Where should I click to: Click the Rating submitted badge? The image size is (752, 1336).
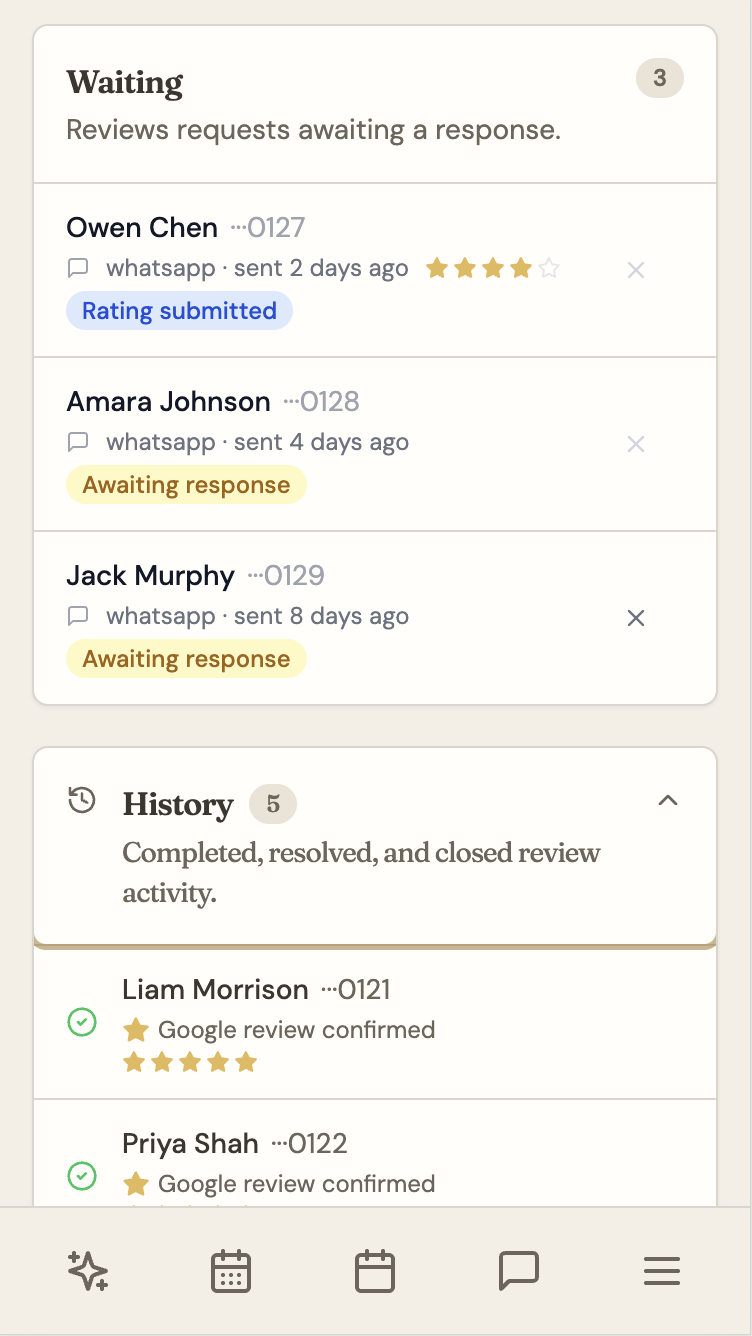[179, 311]
